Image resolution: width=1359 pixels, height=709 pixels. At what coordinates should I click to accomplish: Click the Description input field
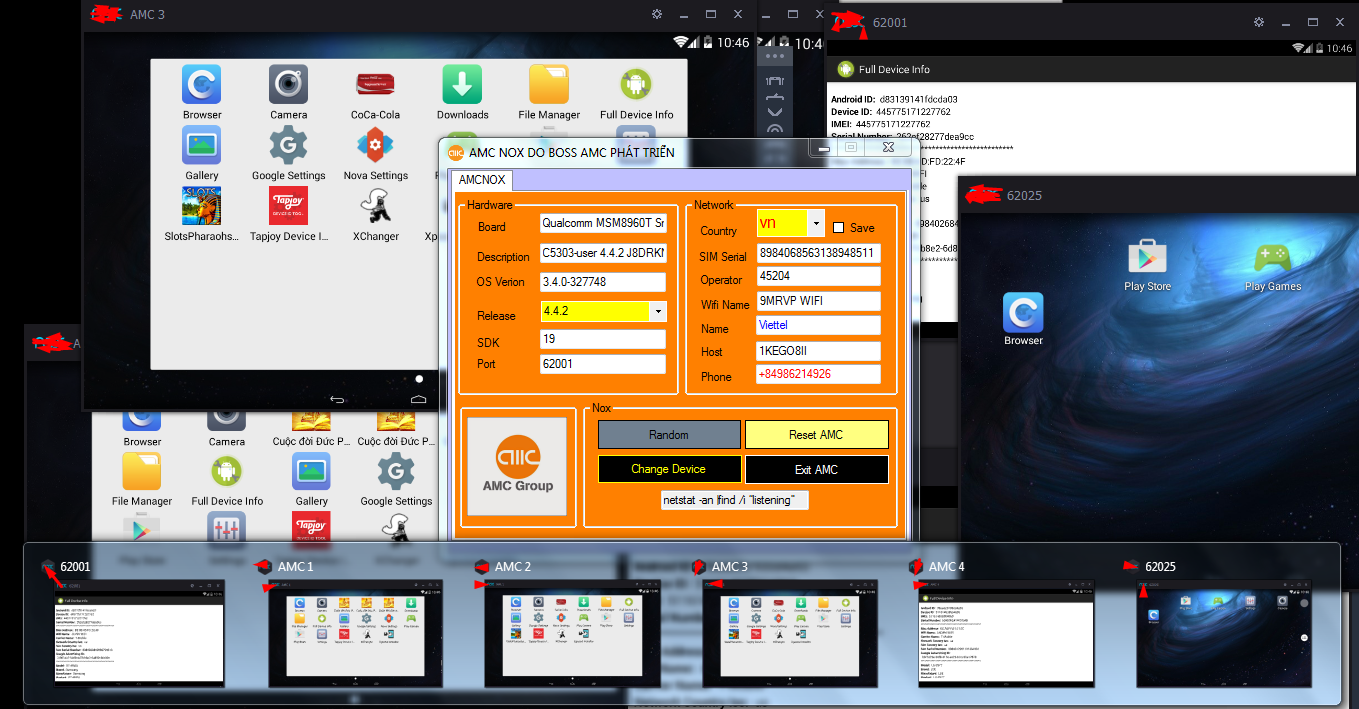click(603, 253)
